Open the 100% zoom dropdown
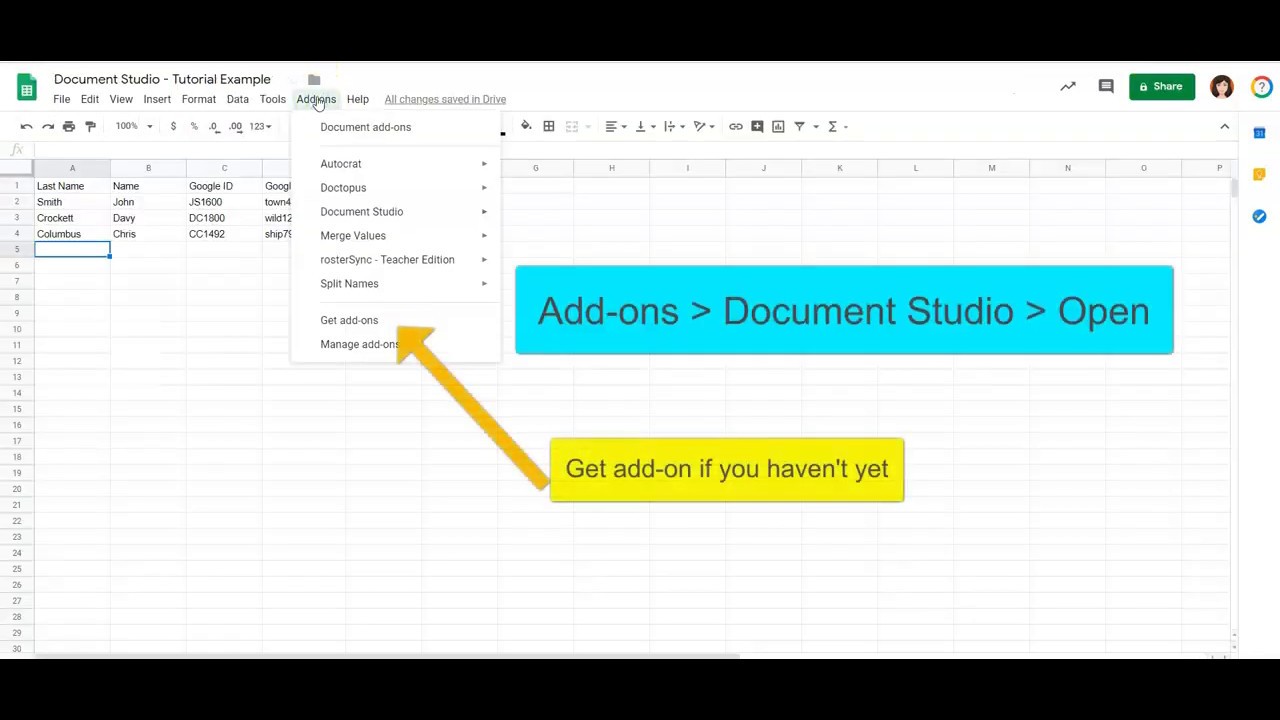Screen dimensions: 1280x720 [134, 126]
